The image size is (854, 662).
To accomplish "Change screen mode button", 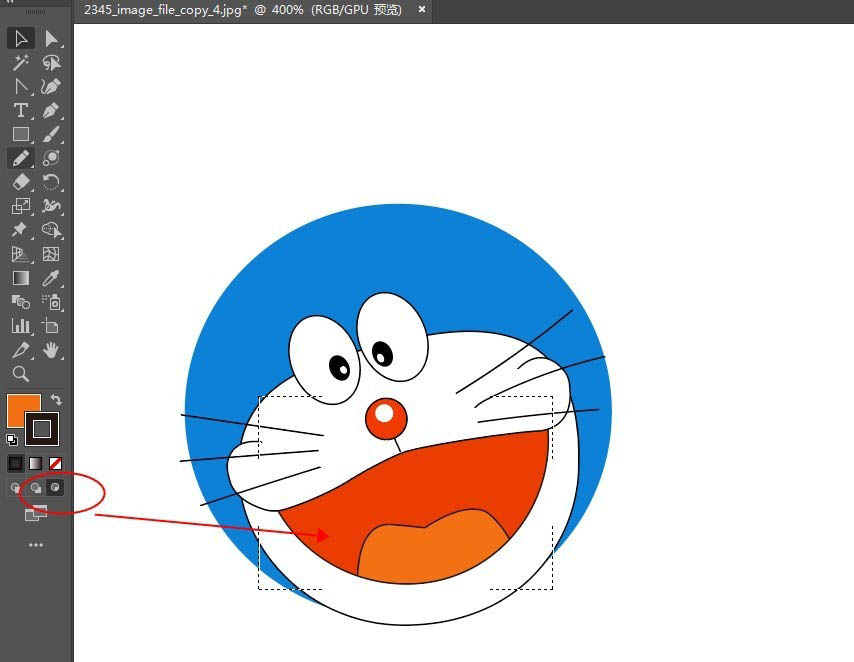I will click(35, 513).
